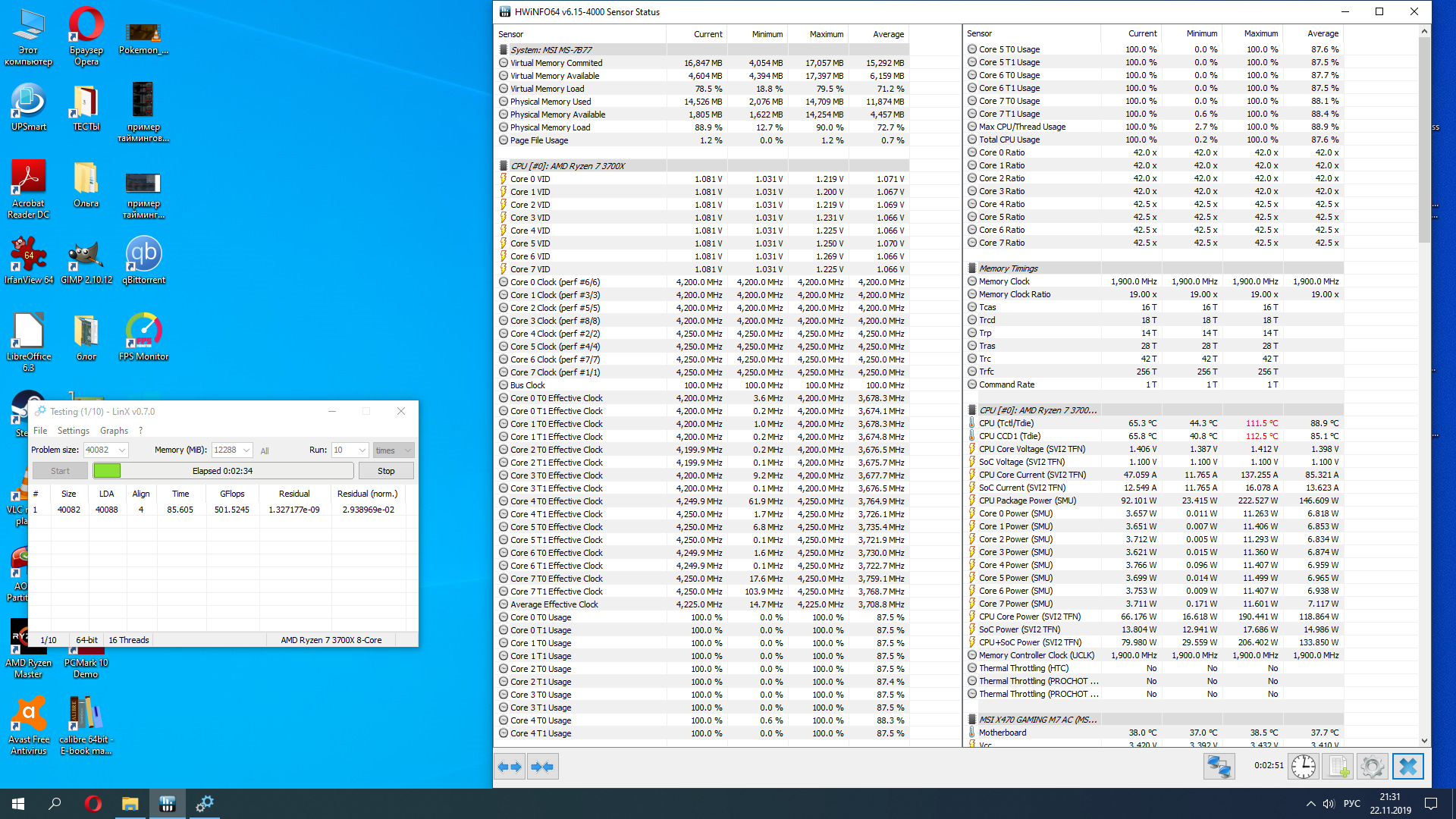Image resolution: width=1456 pixels, height=819 pixels.
Task: Click the Maximum column header in left panel
Action: (x=826, y=34)
